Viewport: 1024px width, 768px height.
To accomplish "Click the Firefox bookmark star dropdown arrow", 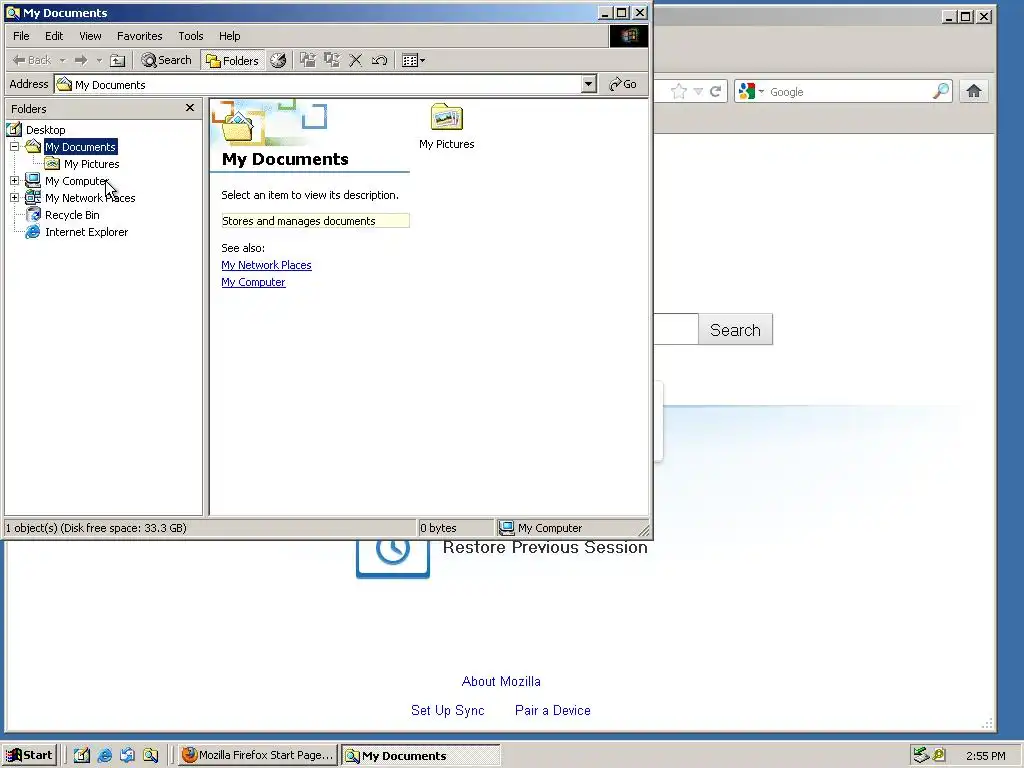I will (698, 91).
